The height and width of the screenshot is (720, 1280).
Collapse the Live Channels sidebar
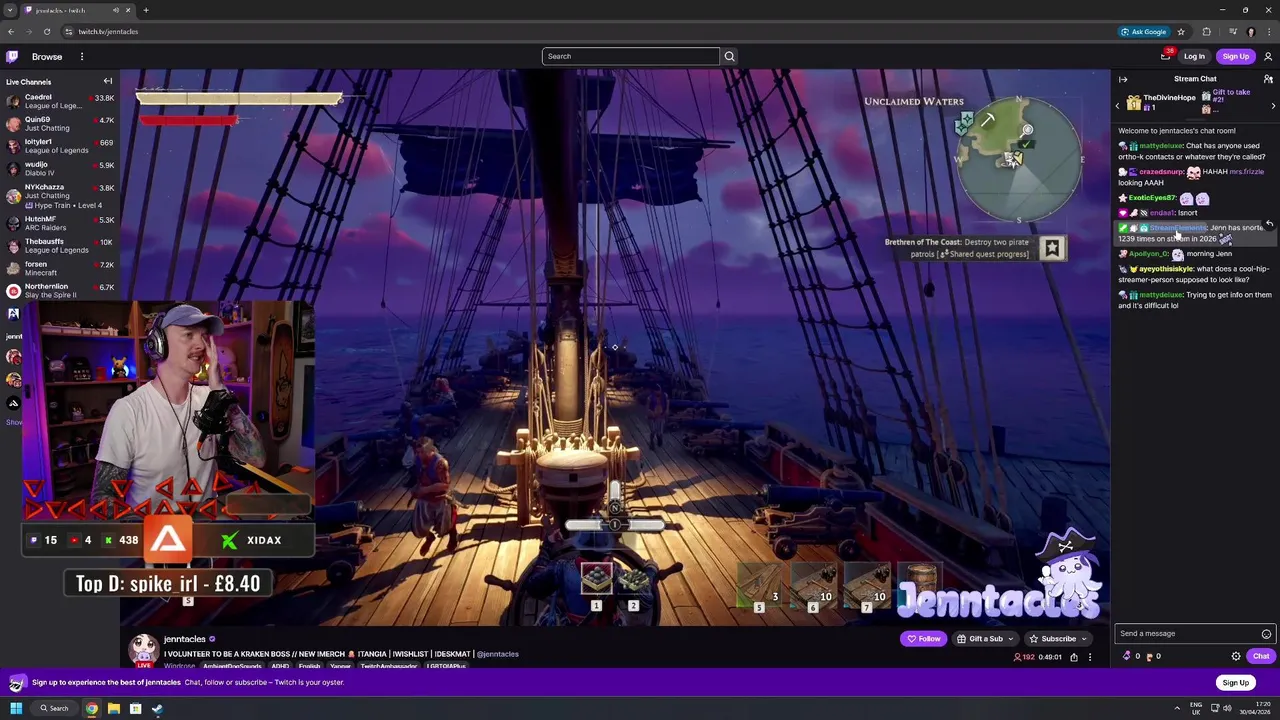(x=108, y=81)
